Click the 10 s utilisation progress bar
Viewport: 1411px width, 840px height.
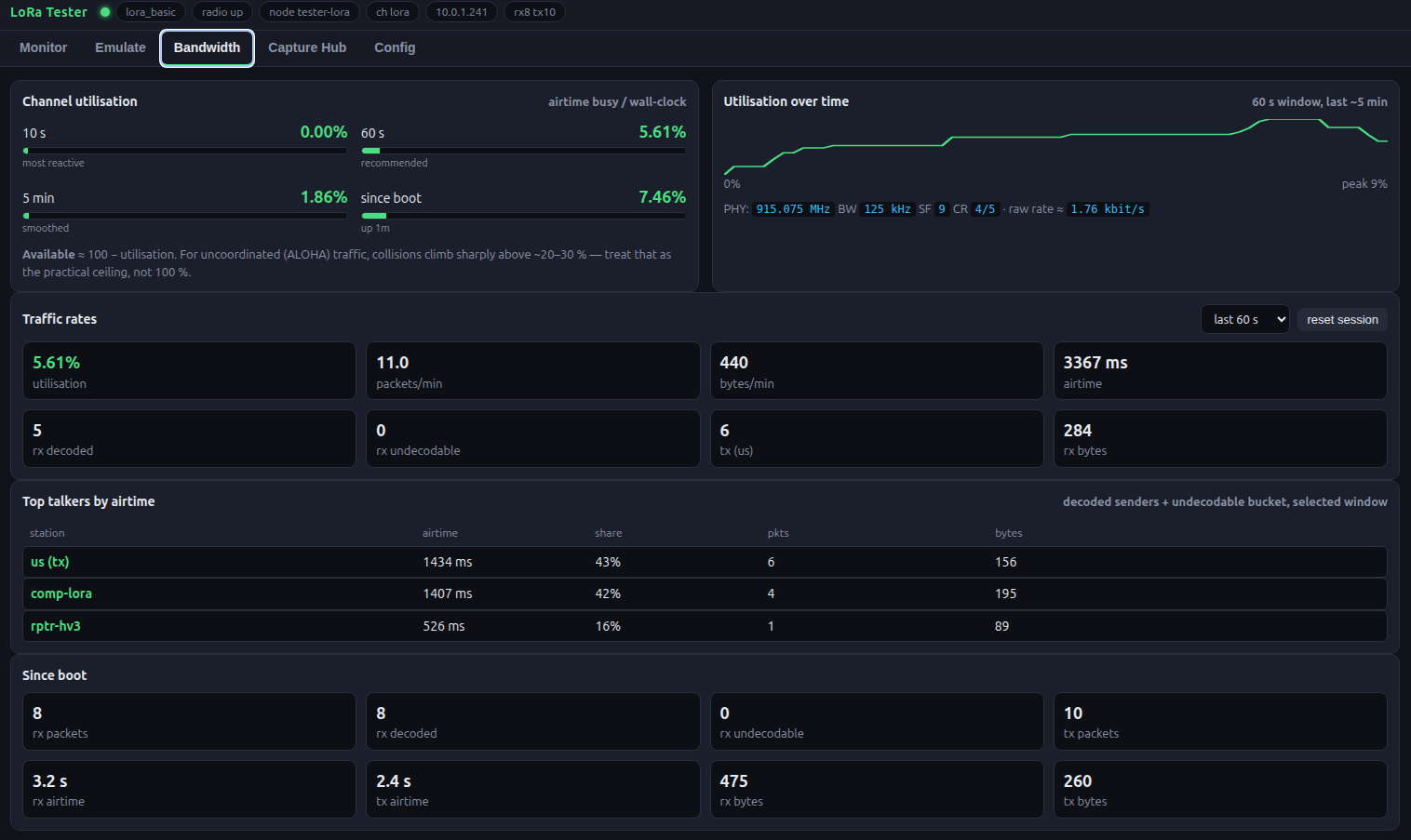point(184,151)
